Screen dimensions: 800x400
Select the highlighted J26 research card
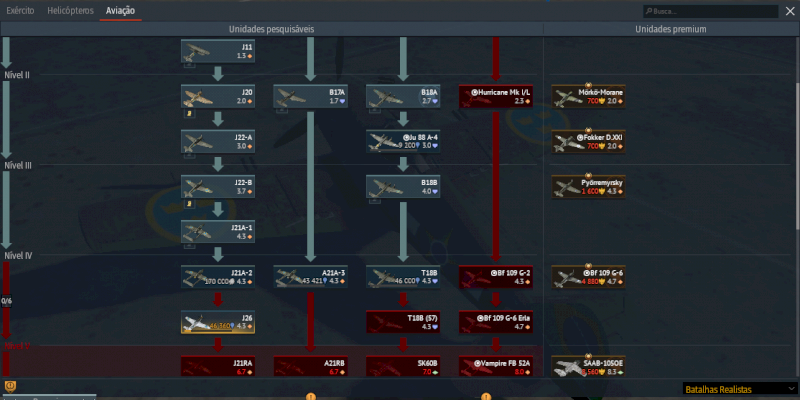pyautogui.click(x=218, y=322)
